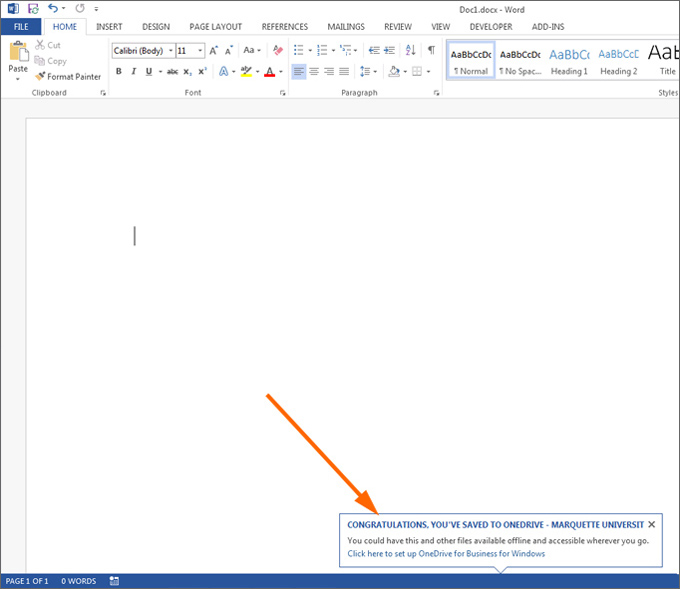680x589 pixels.
Task: Click the Save icon in Quick Access
Action: (32, 8)
